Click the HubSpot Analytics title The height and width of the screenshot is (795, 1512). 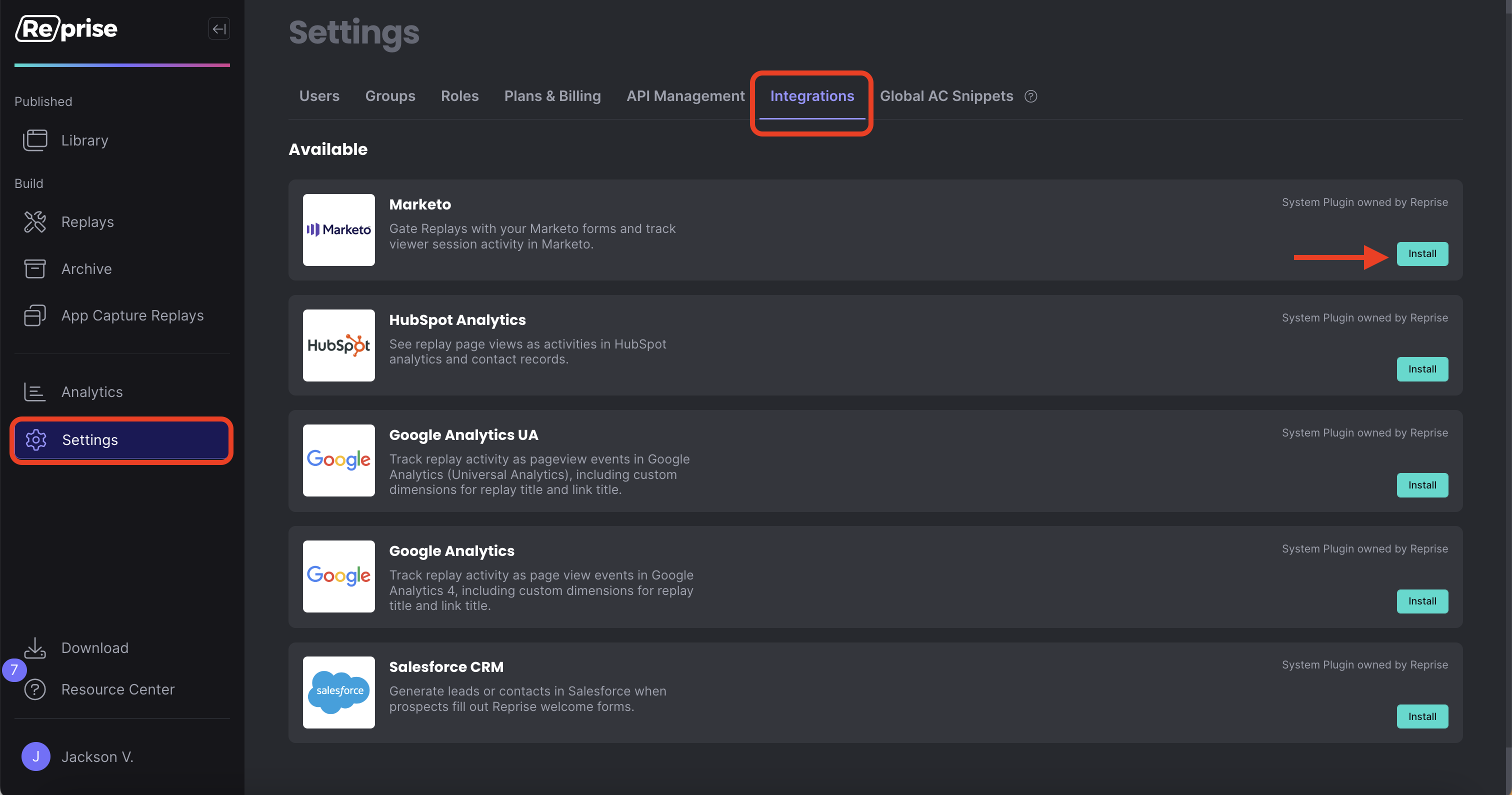click(x=457, y=320)
